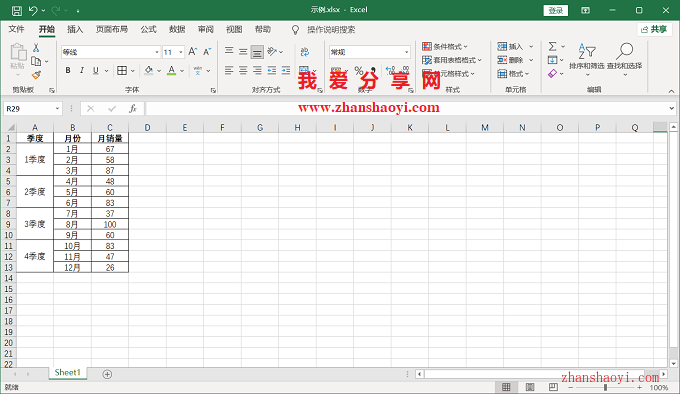680x394 pixels.
Task: Click the 登录 sign-in button
Action: [556, 10]
